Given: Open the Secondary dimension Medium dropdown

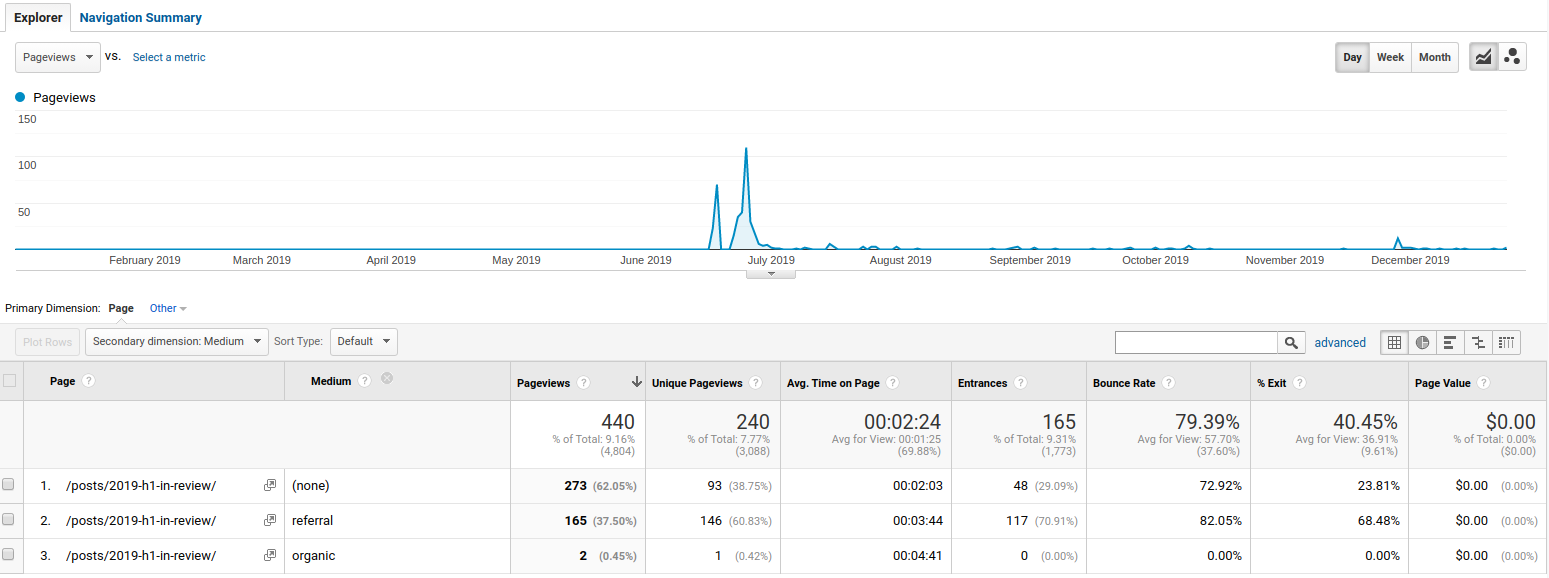Looking at the screenshot, I should [x=176, y=341].
